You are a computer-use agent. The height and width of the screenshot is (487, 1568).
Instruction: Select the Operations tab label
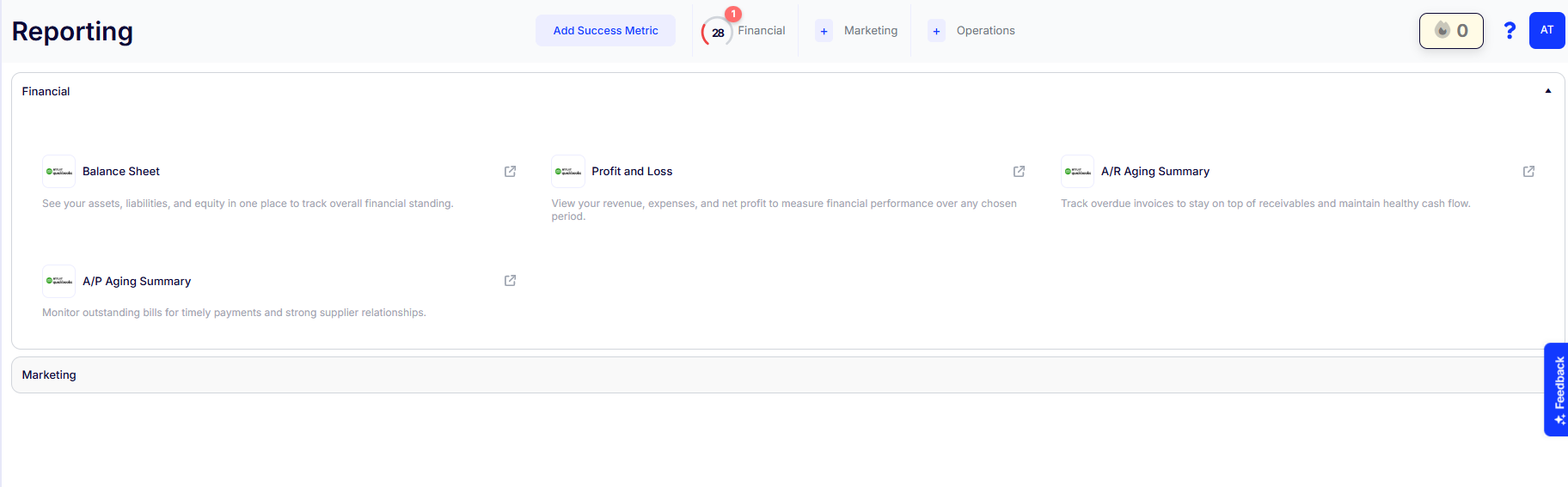pyautogui.click(x=985, y=31)
